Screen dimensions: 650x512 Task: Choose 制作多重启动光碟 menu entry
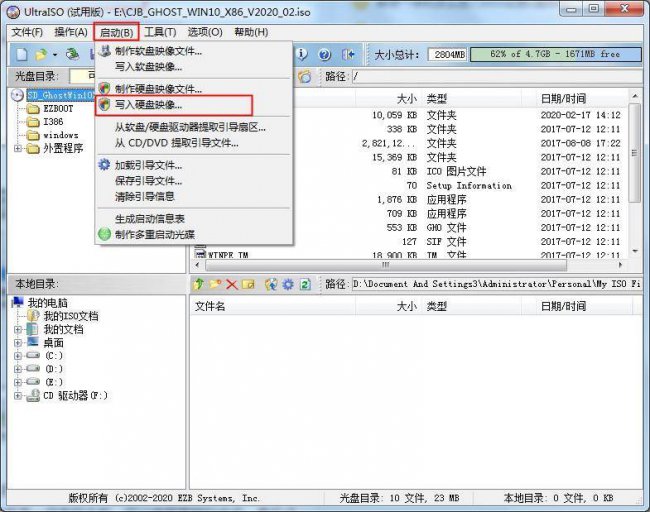[x=194, y=234]
